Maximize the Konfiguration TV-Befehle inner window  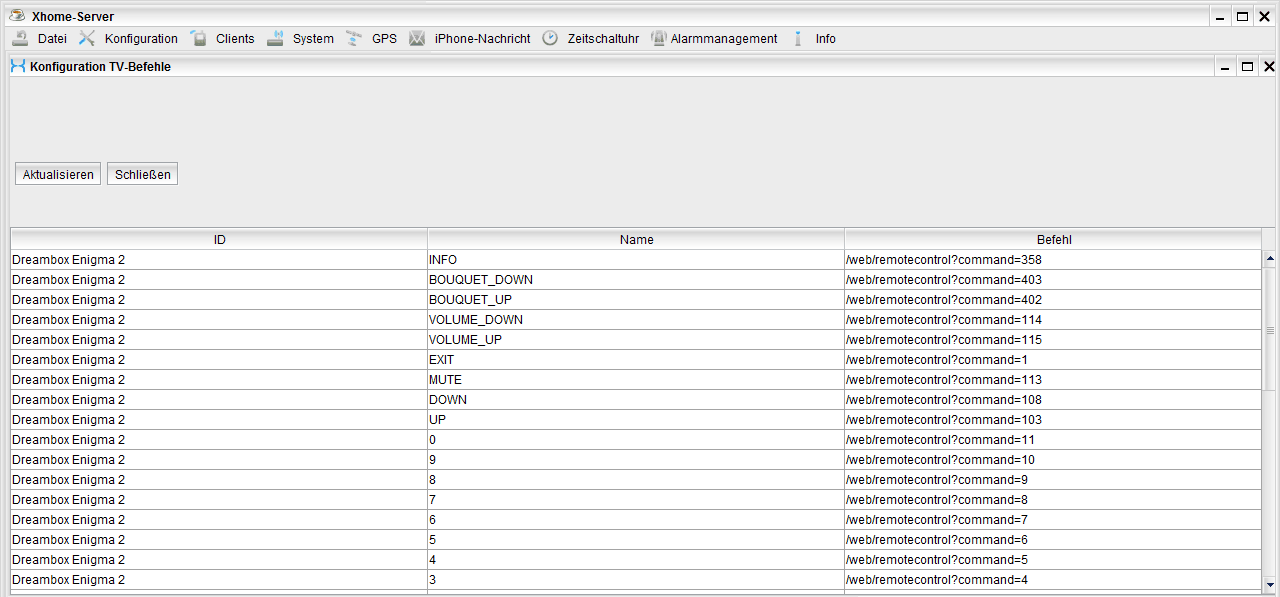tap(1246, 67)
